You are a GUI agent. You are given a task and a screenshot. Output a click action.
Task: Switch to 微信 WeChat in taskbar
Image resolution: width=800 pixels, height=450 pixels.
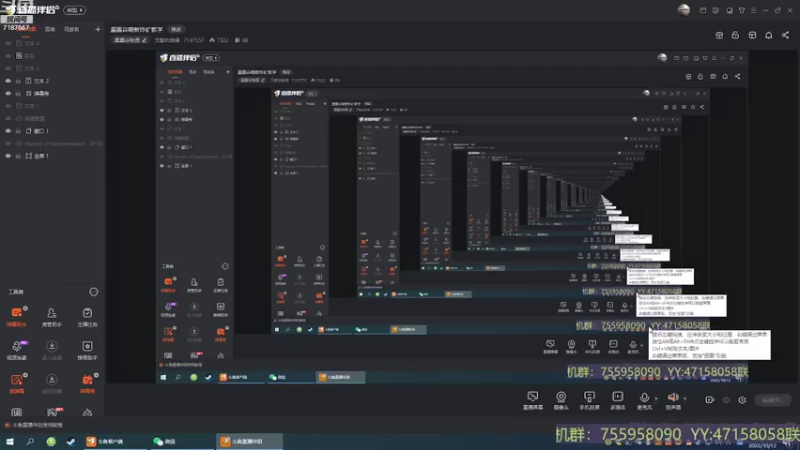[x=181, y=441]
